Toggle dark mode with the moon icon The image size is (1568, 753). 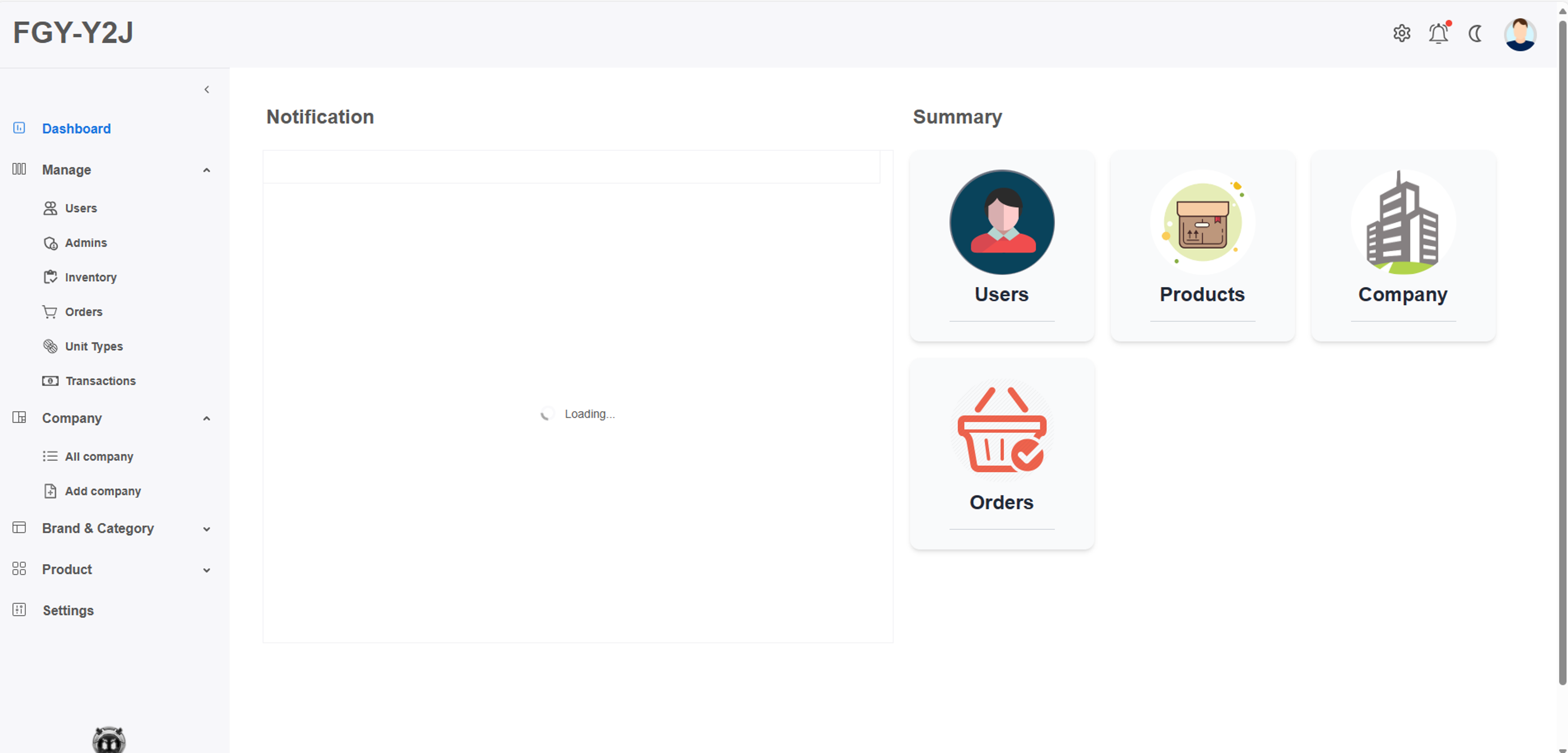point(1475,33)
